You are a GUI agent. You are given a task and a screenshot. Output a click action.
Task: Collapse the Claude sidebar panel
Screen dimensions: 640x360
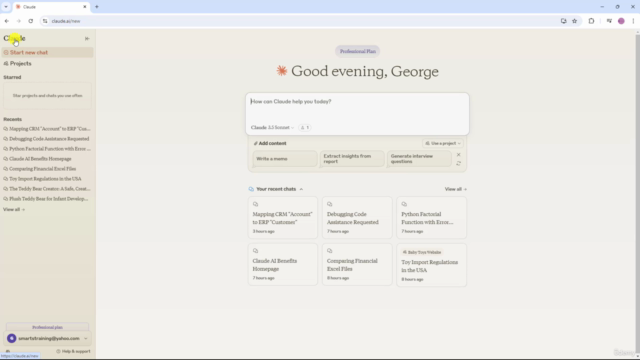click(87, 38)
